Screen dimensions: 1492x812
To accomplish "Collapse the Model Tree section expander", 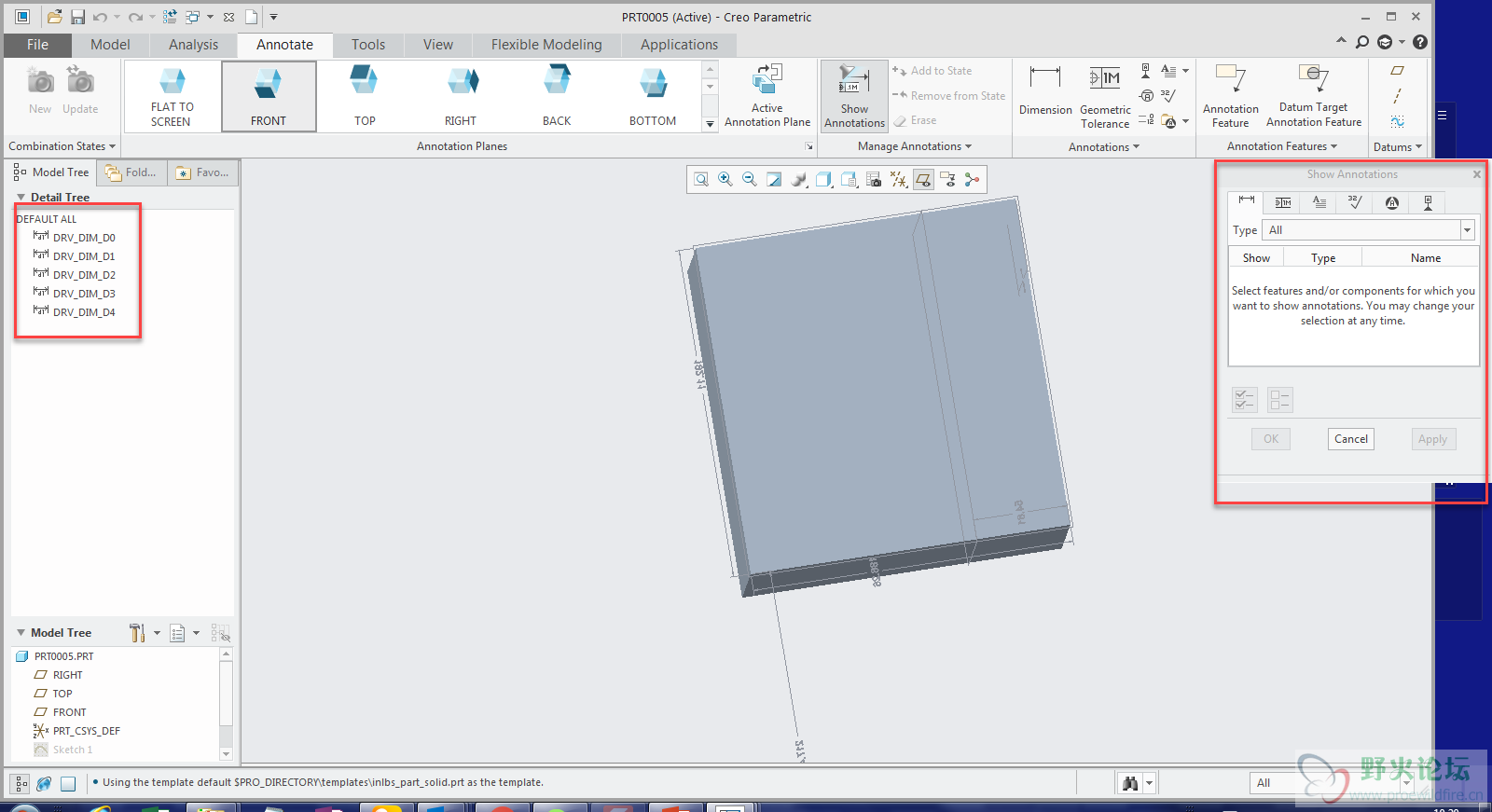I will [21, 633].
